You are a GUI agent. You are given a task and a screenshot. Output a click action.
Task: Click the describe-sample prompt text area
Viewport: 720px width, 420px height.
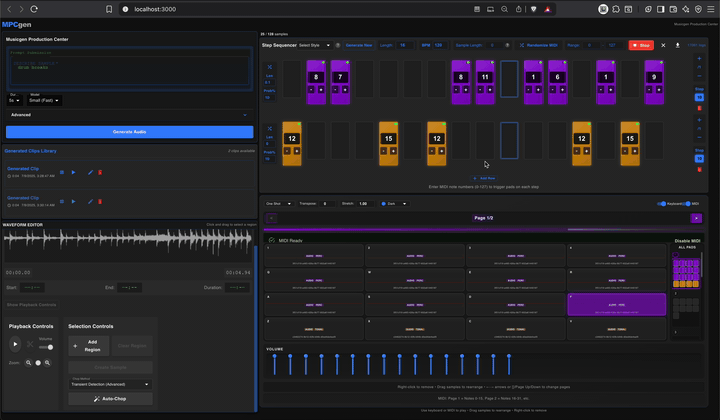pos(129,70)
